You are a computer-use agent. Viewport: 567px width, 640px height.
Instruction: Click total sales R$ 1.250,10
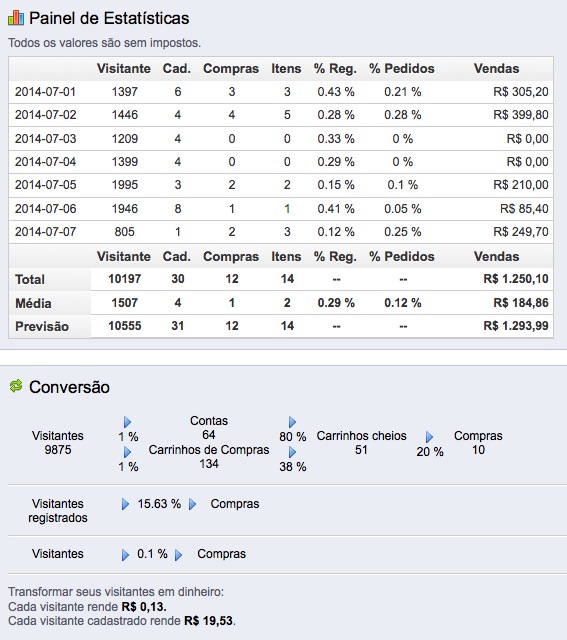pos(516,279)
